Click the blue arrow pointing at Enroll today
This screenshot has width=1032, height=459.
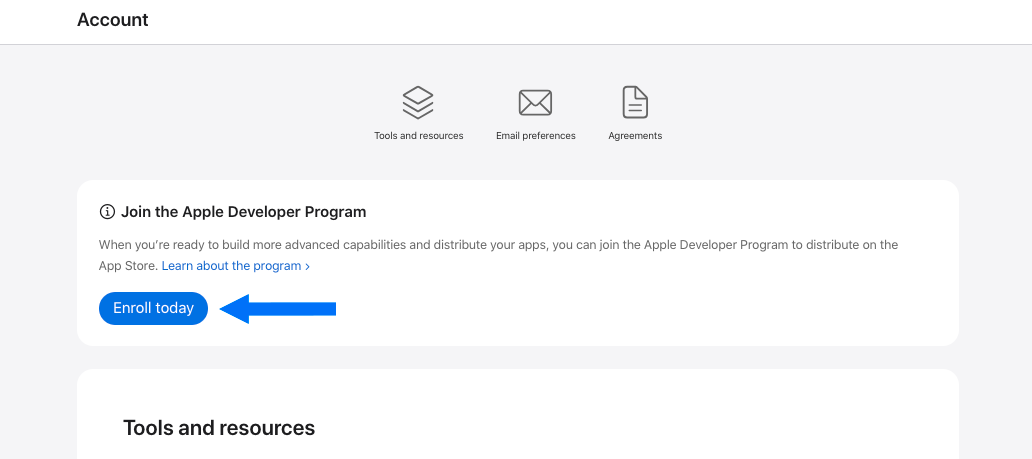(278, 309)
